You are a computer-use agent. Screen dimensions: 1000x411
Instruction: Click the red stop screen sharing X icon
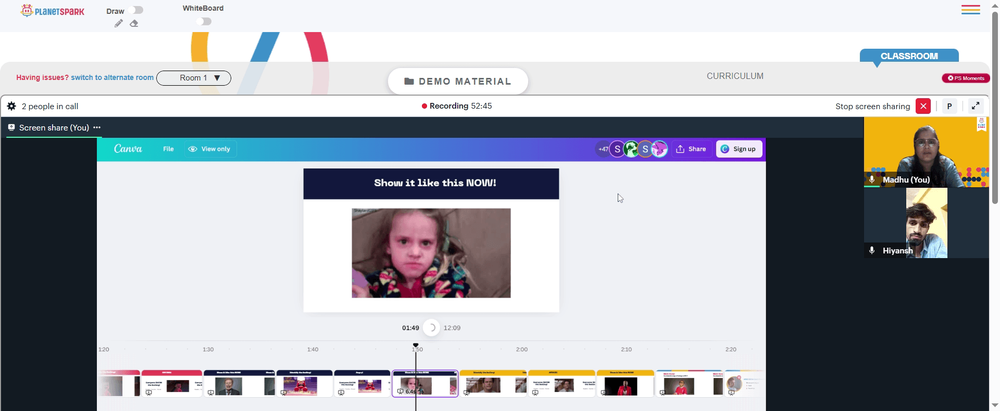pyautogui.click(x=923, y=107)
